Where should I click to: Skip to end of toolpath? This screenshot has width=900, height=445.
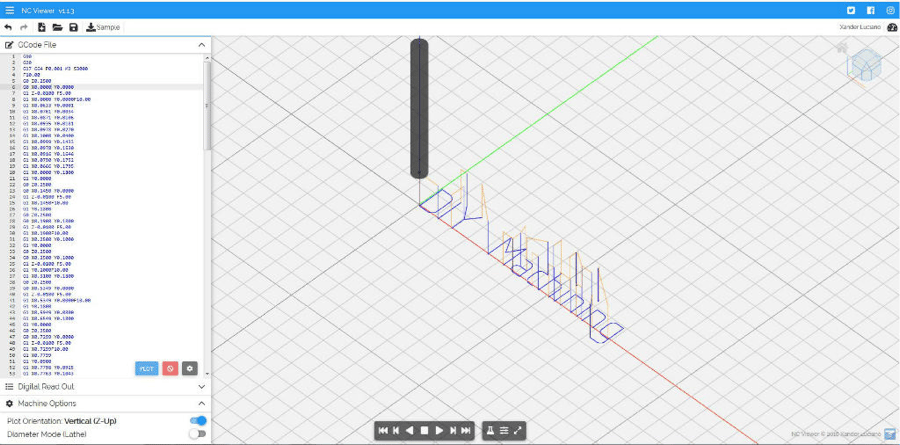pos(466,431)
